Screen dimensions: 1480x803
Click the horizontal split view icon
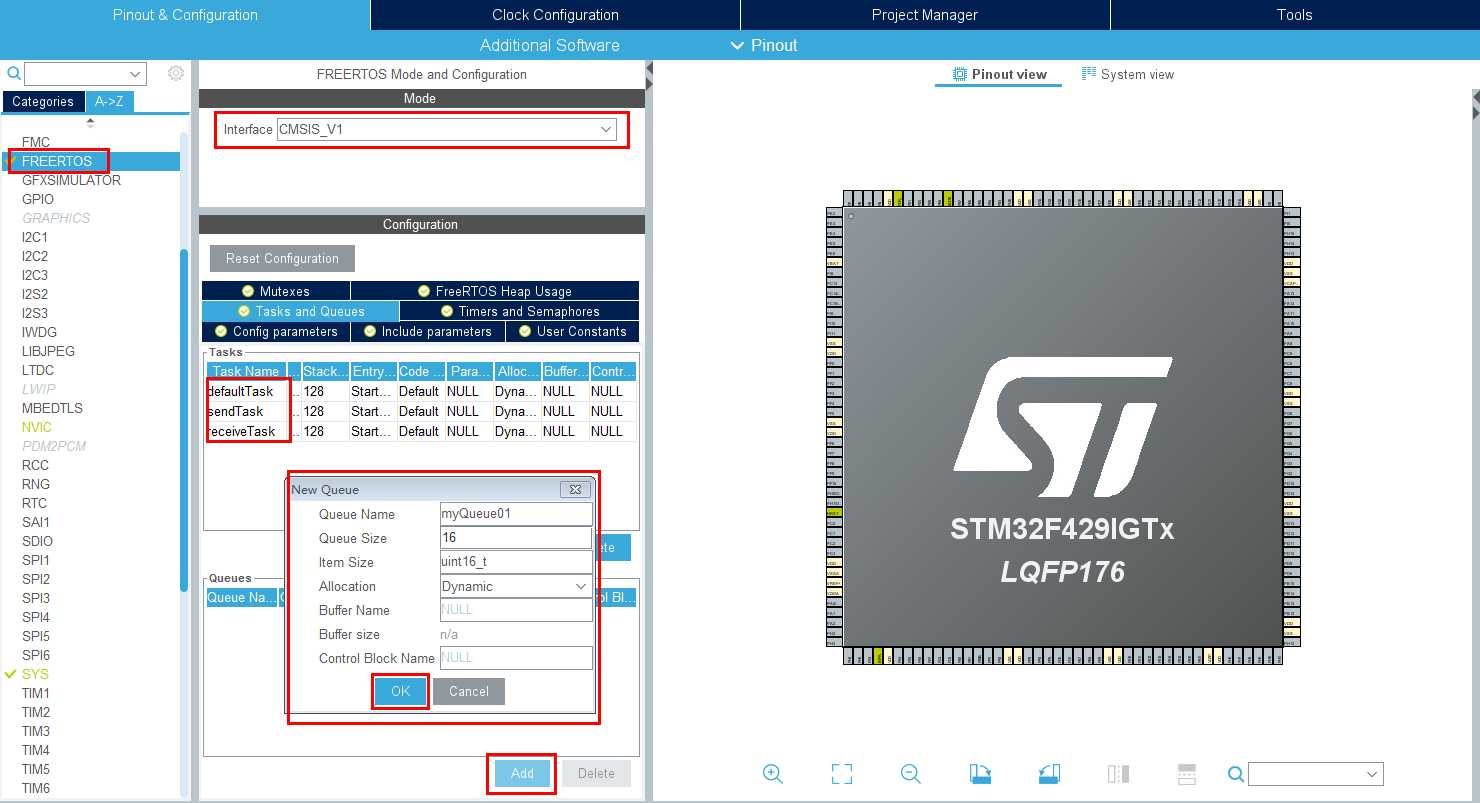[x=1187, y=773]
